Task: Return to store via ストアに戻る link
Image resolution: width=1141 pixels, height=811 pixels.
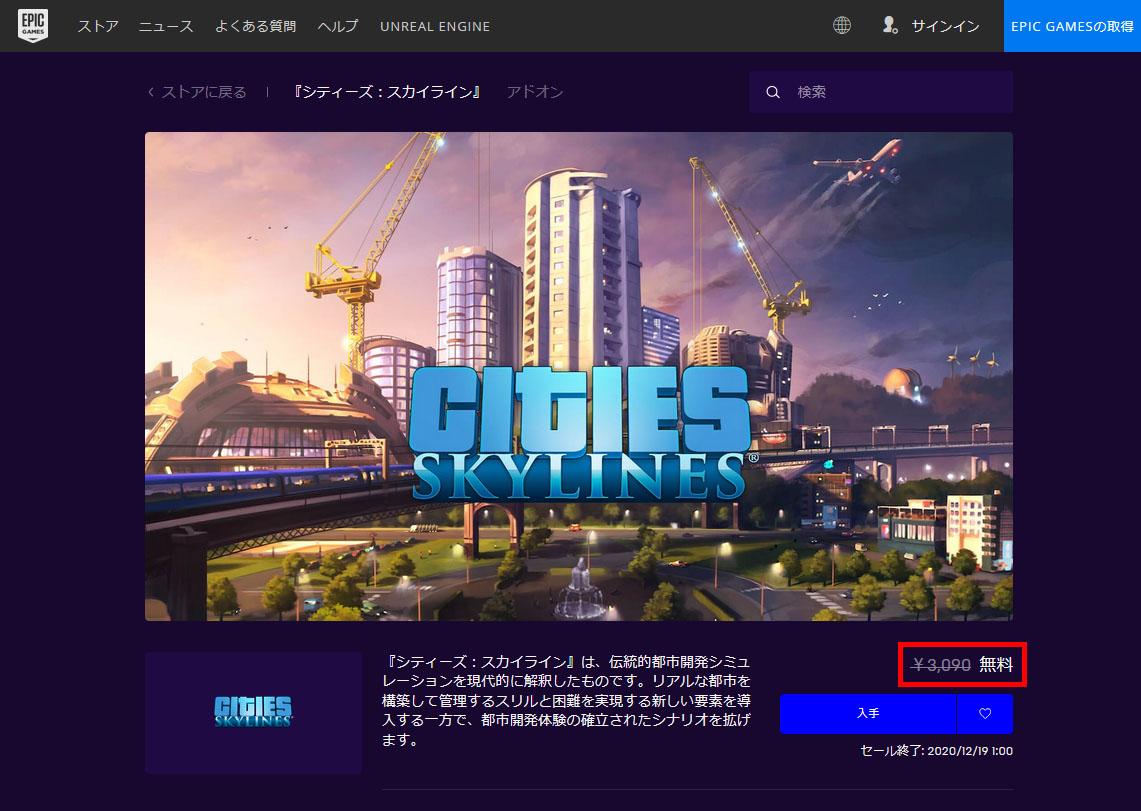Action: pos(204,92)
